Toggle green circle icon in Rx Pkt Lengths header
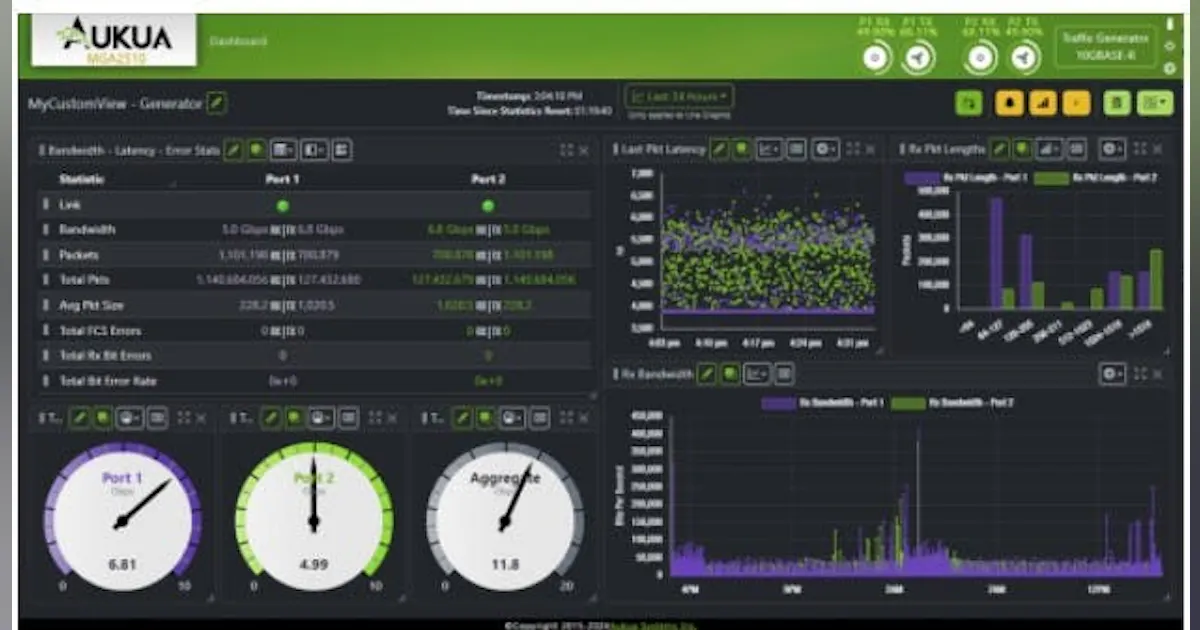The width and height of the screenshot is (1200, 630). tap(1021, 149)
